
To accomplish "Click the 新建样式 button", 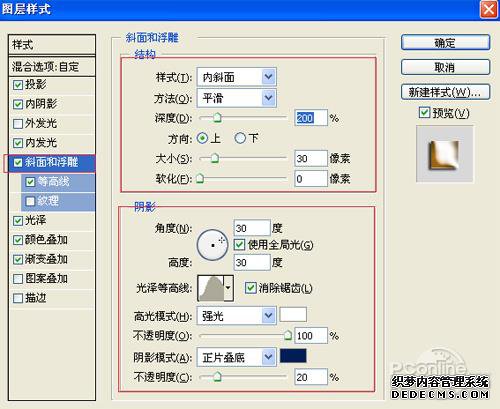I will [445, 92].
